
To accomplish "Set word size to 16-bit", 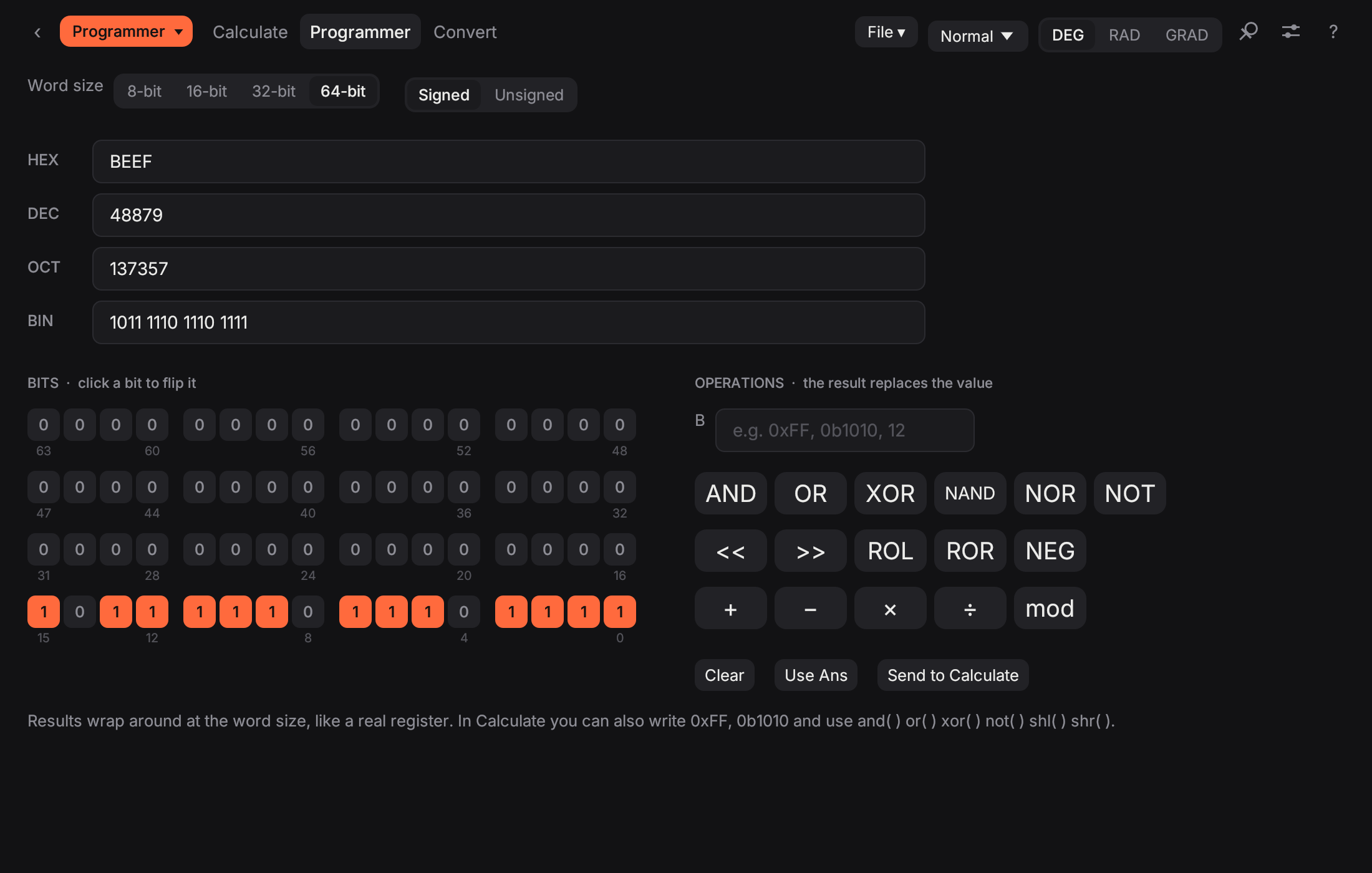I will pyautogui.click(x=206, y=92).
